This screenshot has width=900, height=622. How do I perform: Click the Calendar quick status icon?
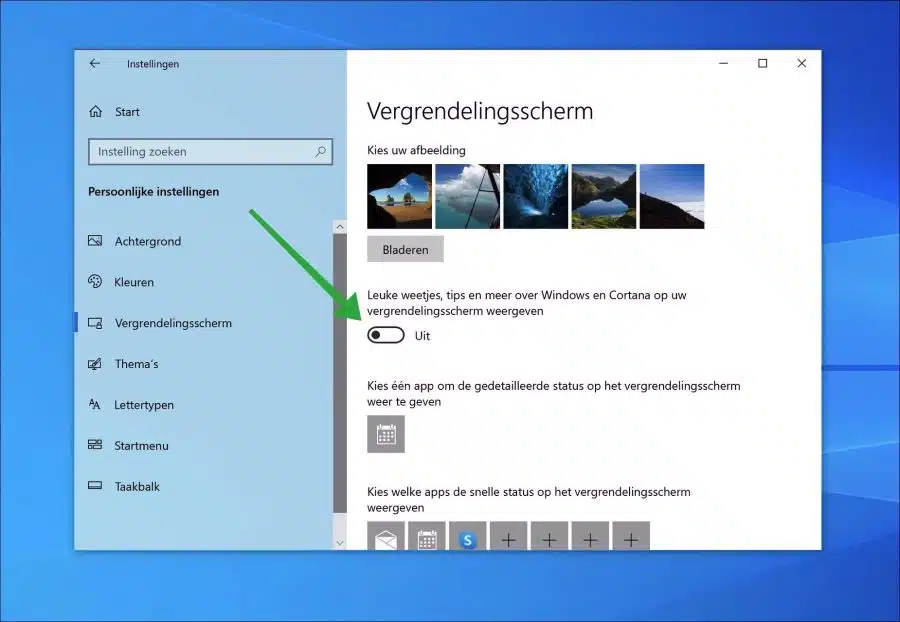(x=426, y=536)
